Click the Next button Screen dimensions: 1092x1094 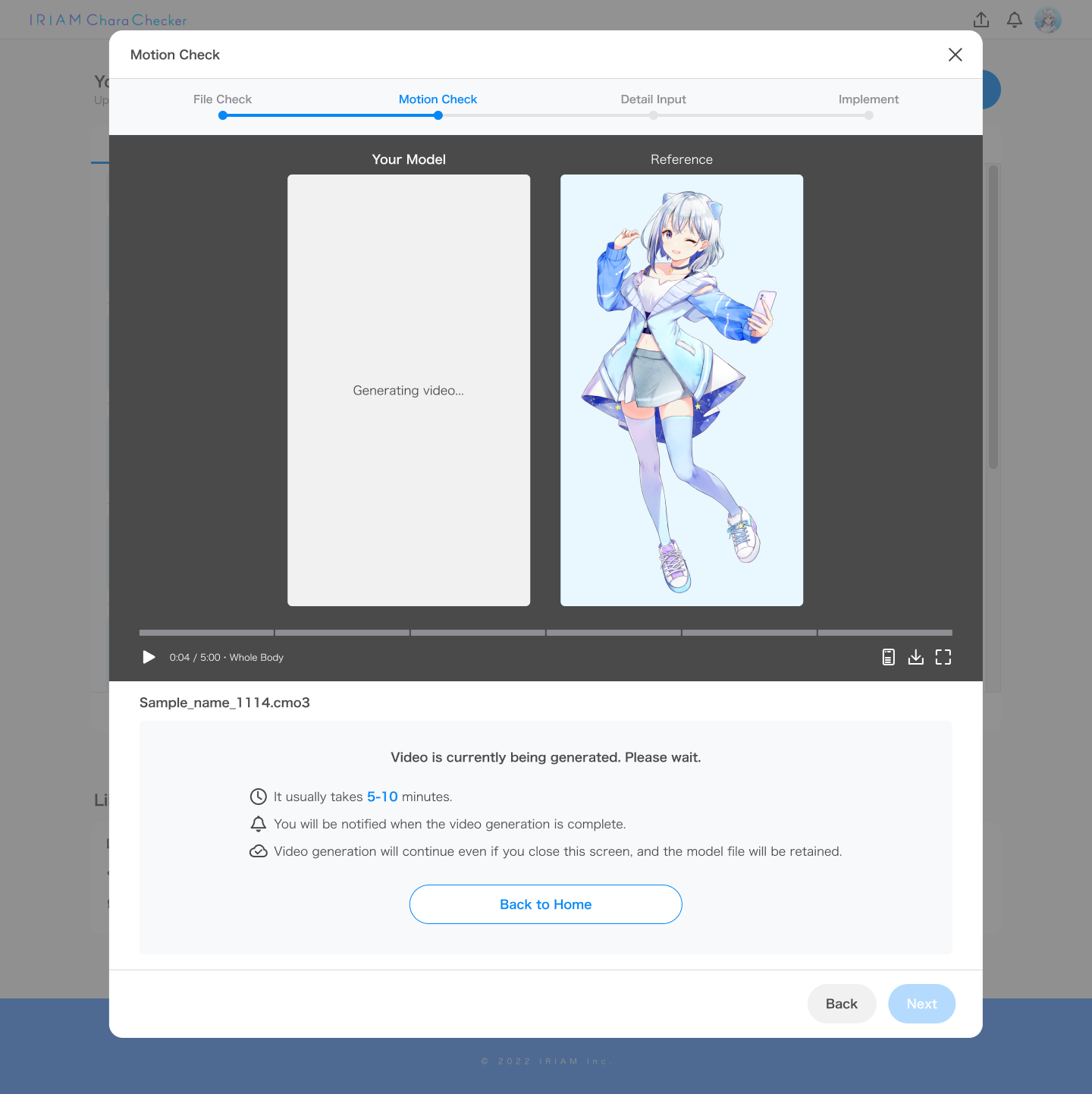tap(922, 1004)
